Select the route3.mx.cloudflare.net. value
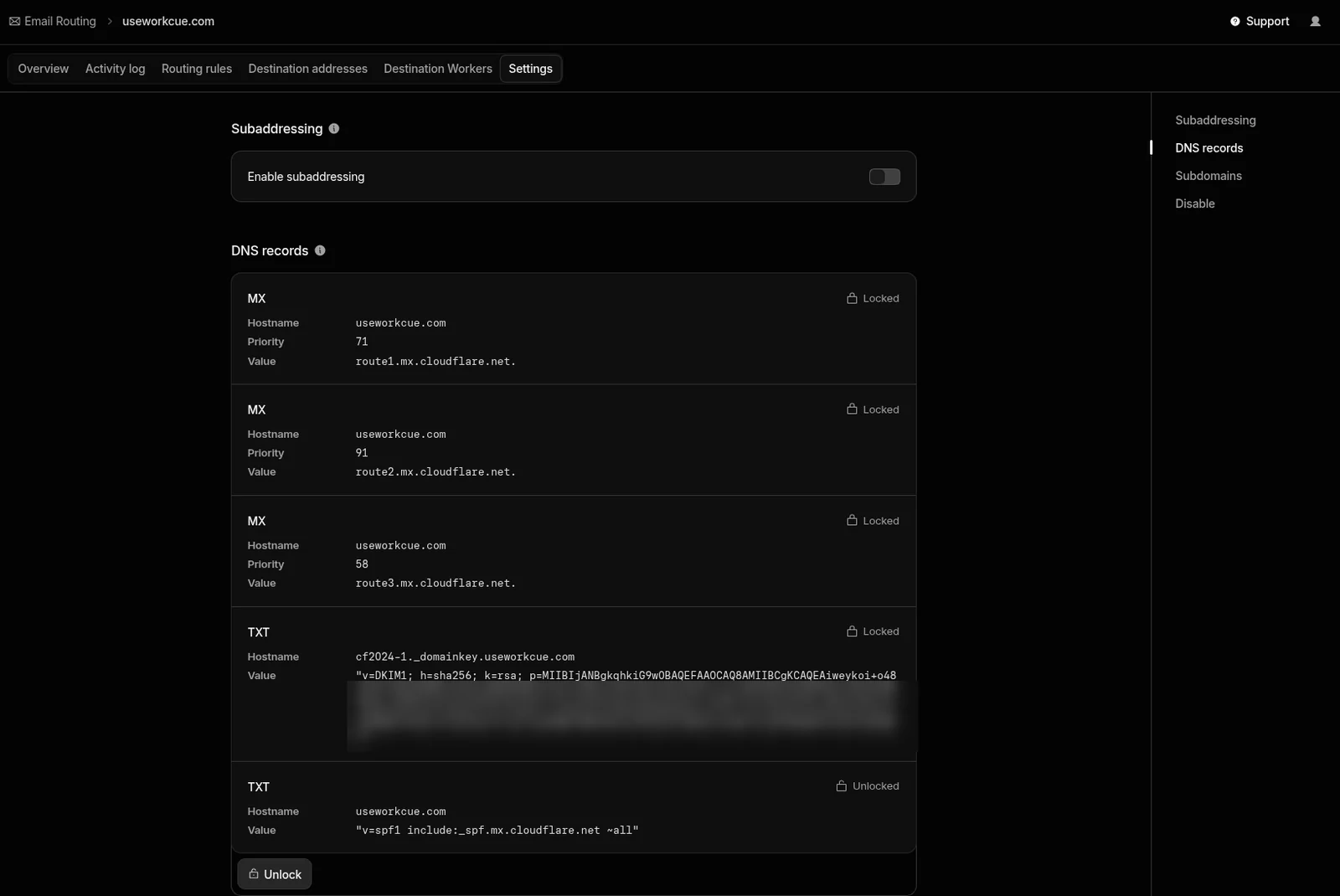The width and height of the screenshot is (1340, 896). [x=435, y=584]
